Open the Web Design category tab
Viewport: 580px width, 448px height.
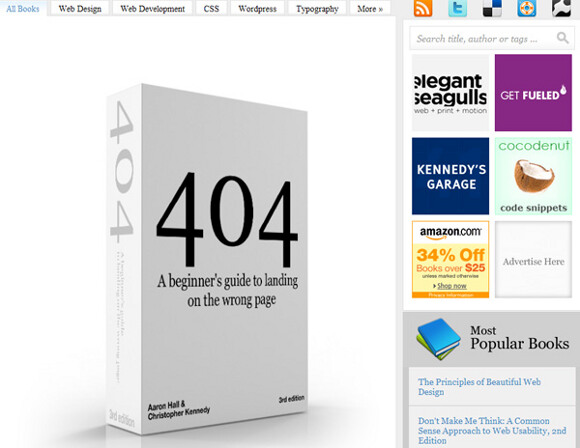pyautogui.click(x=80, y=9)
